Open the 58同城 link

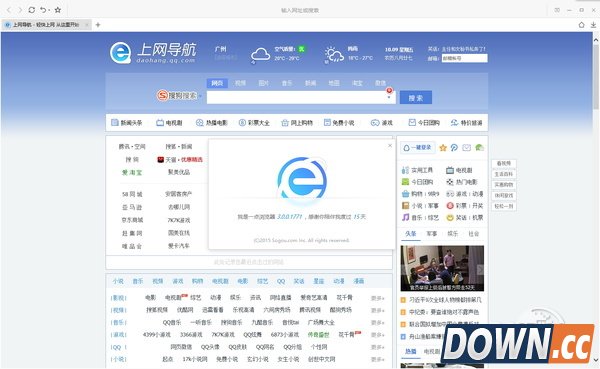132,194
